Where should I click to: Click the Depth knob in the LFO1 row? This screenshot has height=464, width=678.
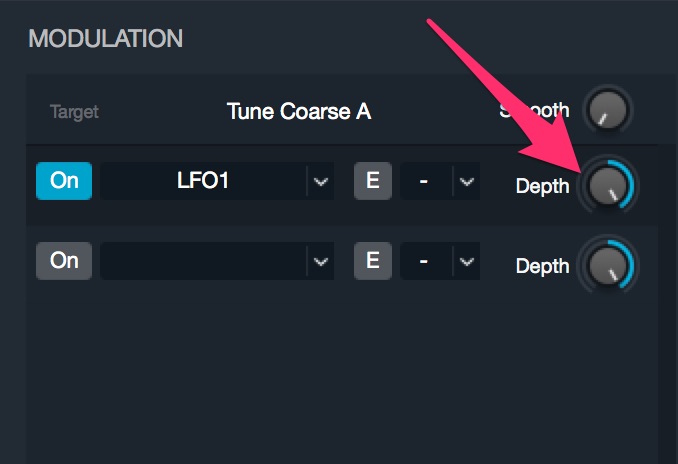tap(608, 185)
